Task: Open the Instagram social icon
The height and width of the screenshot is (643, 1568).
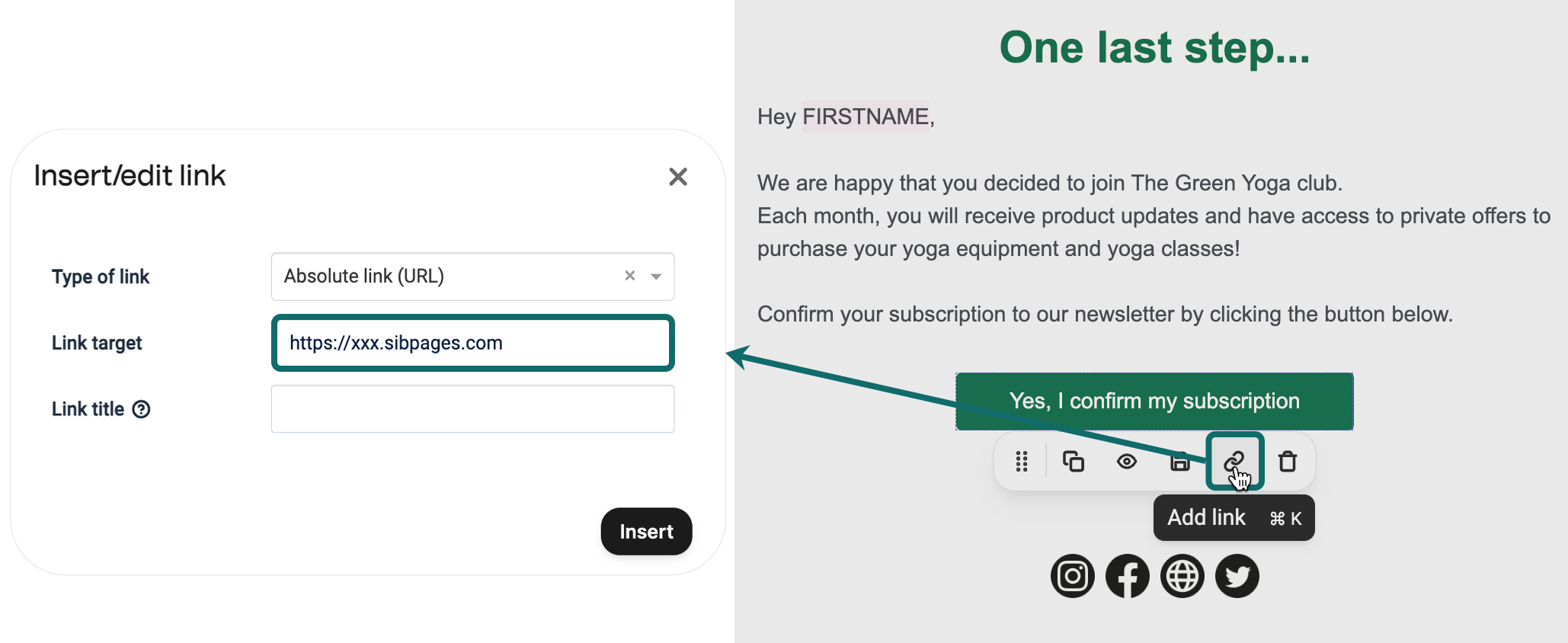Action: [1072, 576]
